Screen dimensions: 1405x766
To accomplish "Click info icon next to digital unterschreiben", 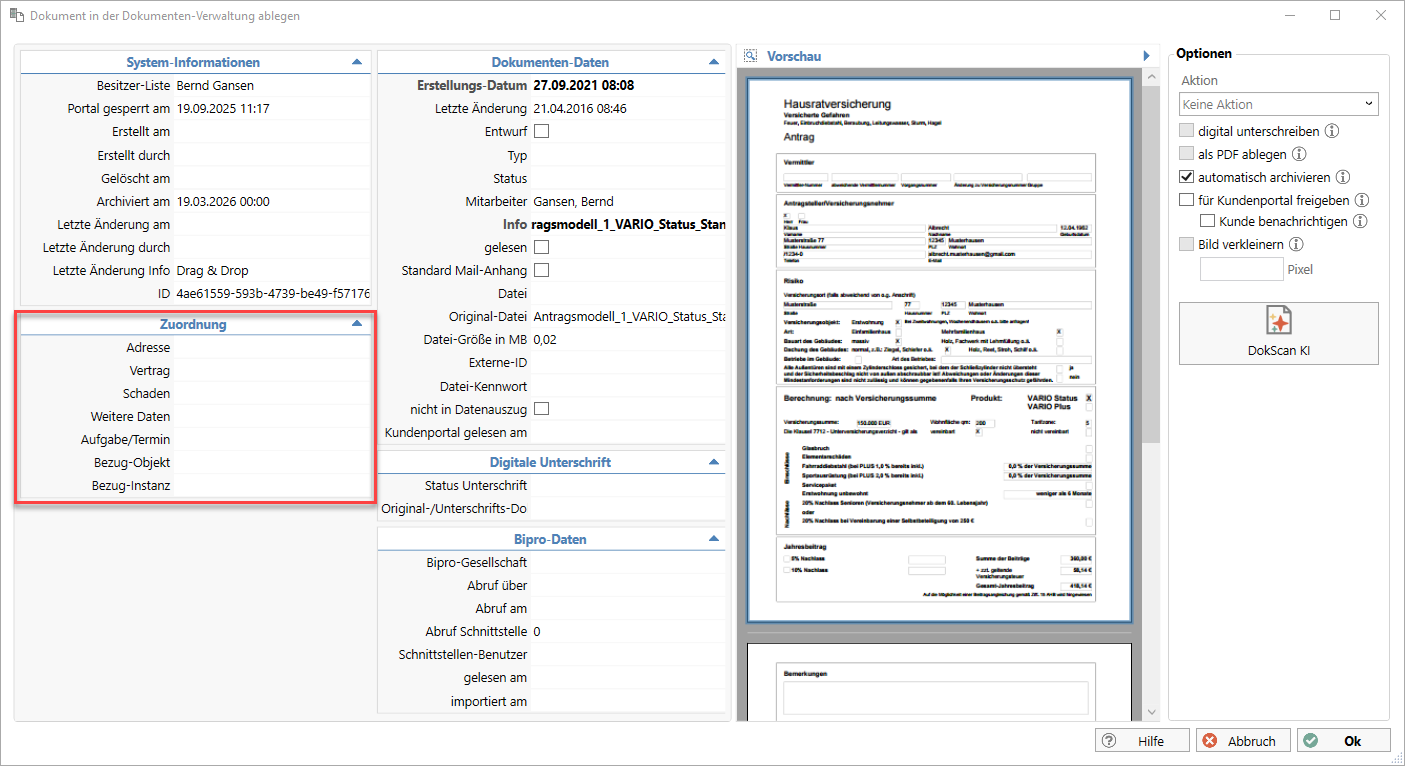I will (x=1331, y=131).
